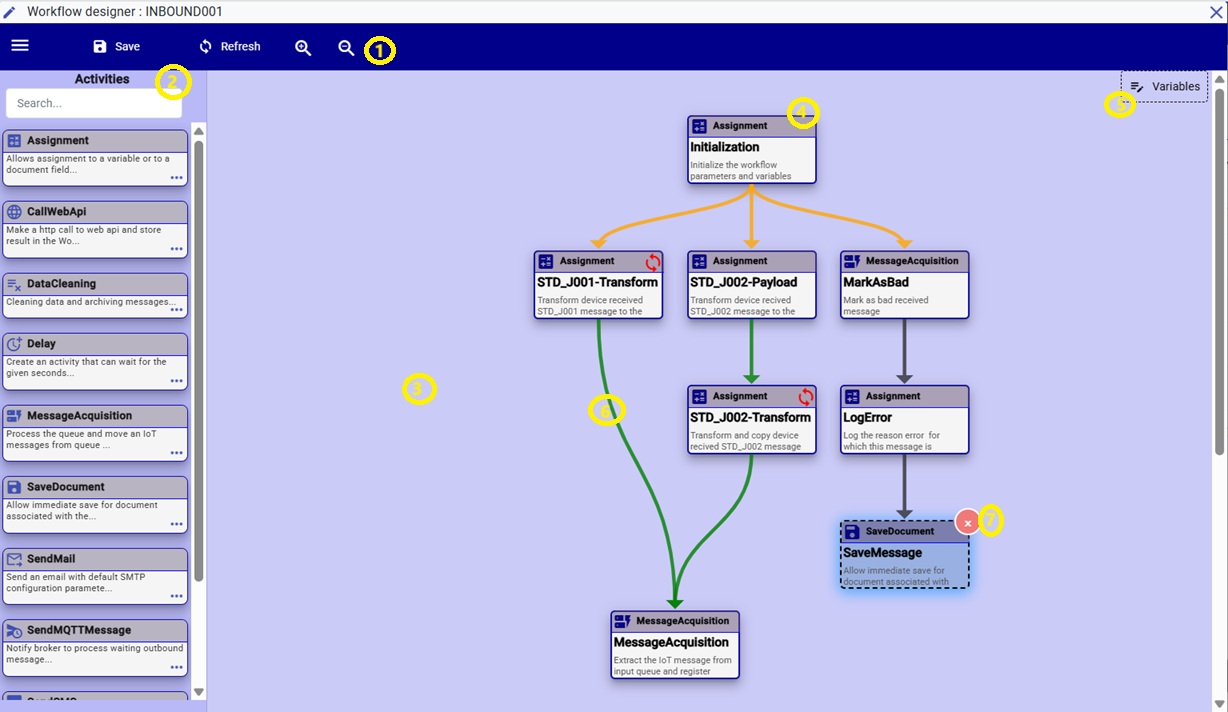Select the DataCleaning activity icon
1228x712 pixels.
[x=14, y=284]
